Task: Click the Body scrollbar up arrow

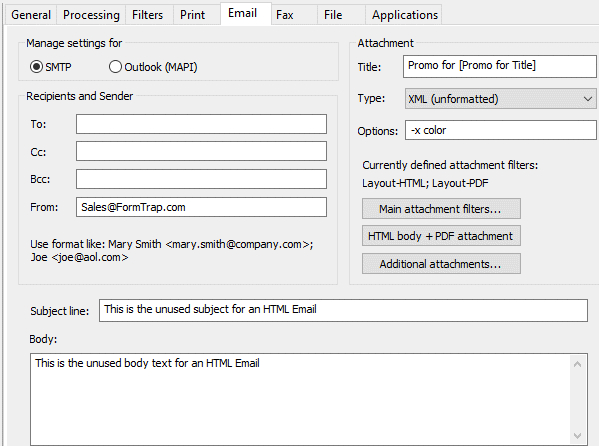Action: coord(578,364)
